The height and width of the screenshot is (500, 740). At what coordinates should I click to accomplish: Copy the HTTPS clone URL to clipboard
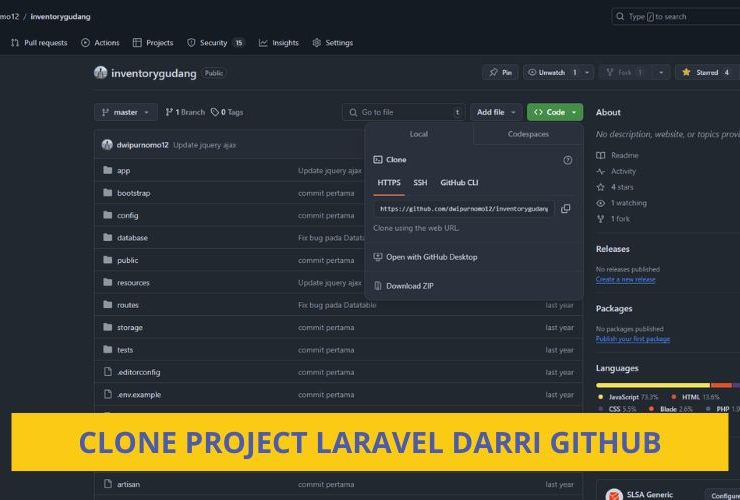[x=565, y=209]
